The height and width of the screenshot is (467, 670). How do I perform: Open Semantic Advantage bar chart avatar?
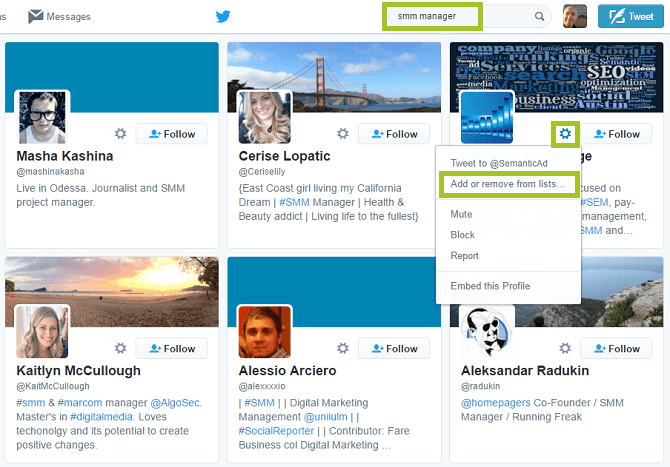[x=487, y=117]
